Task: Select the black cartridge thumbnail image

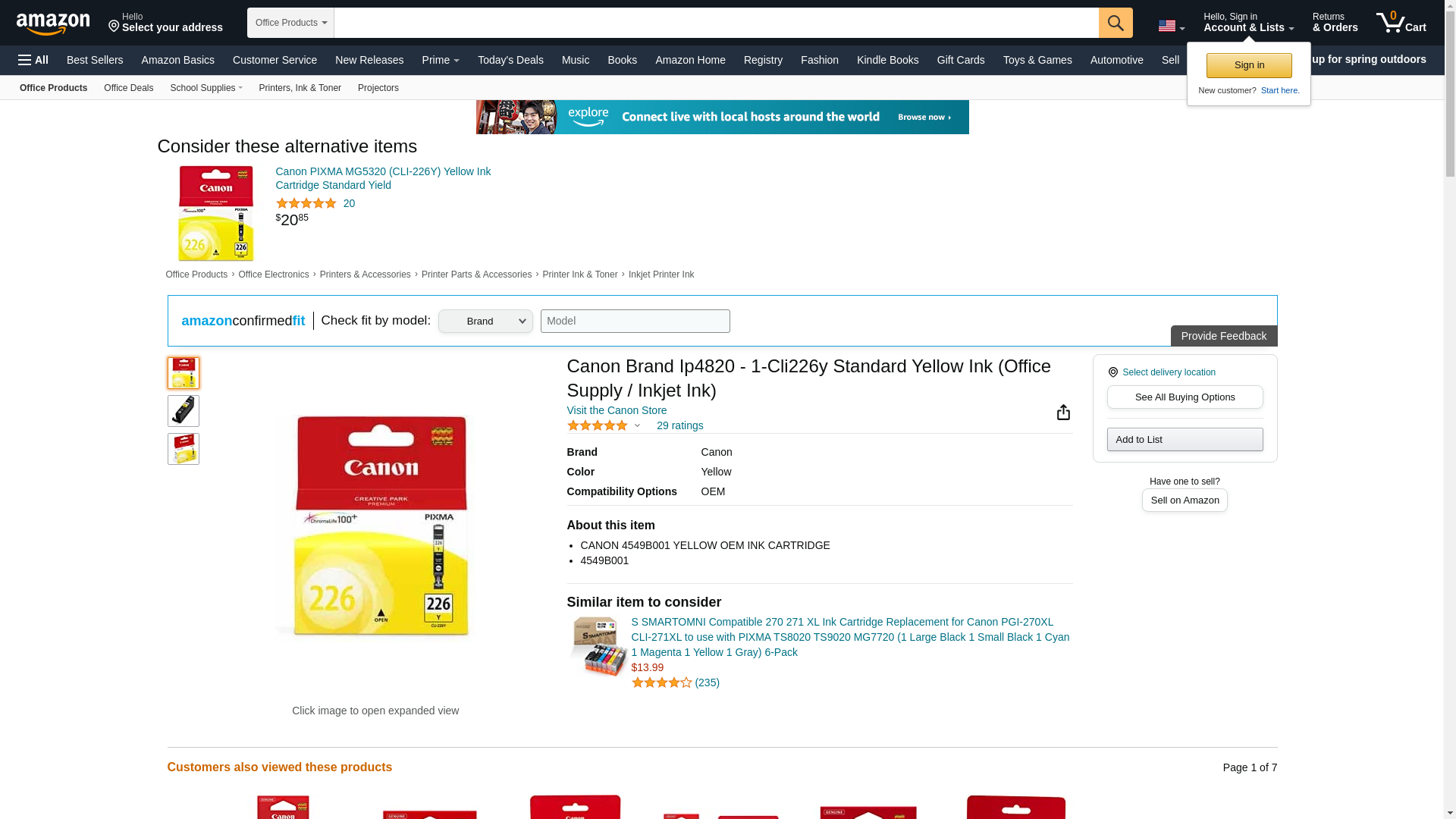Action: tap(184, 411)
